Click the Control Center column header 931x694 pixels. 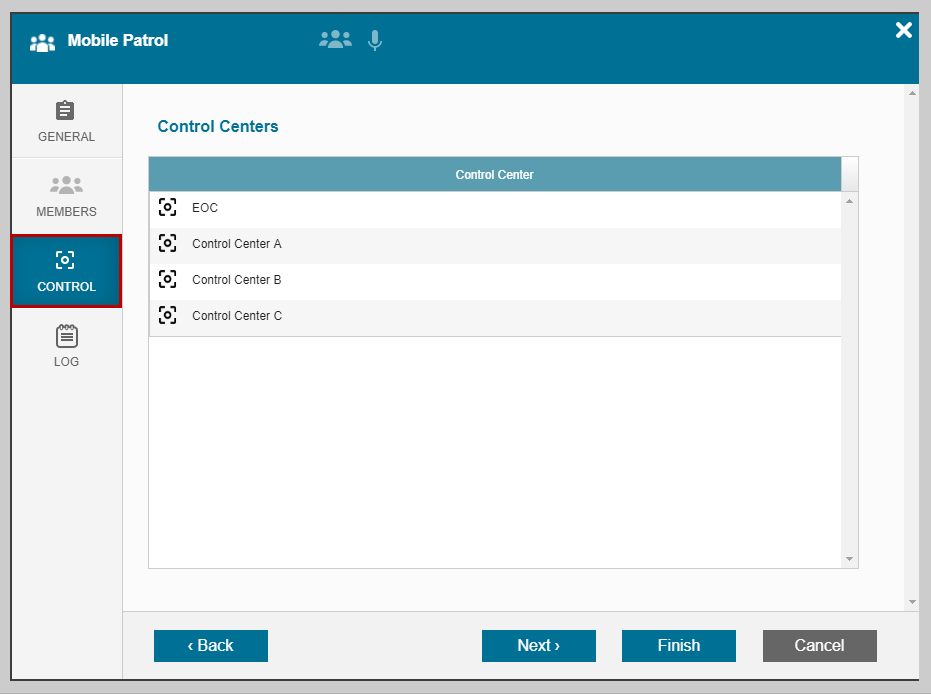click(x=495, y=175)
